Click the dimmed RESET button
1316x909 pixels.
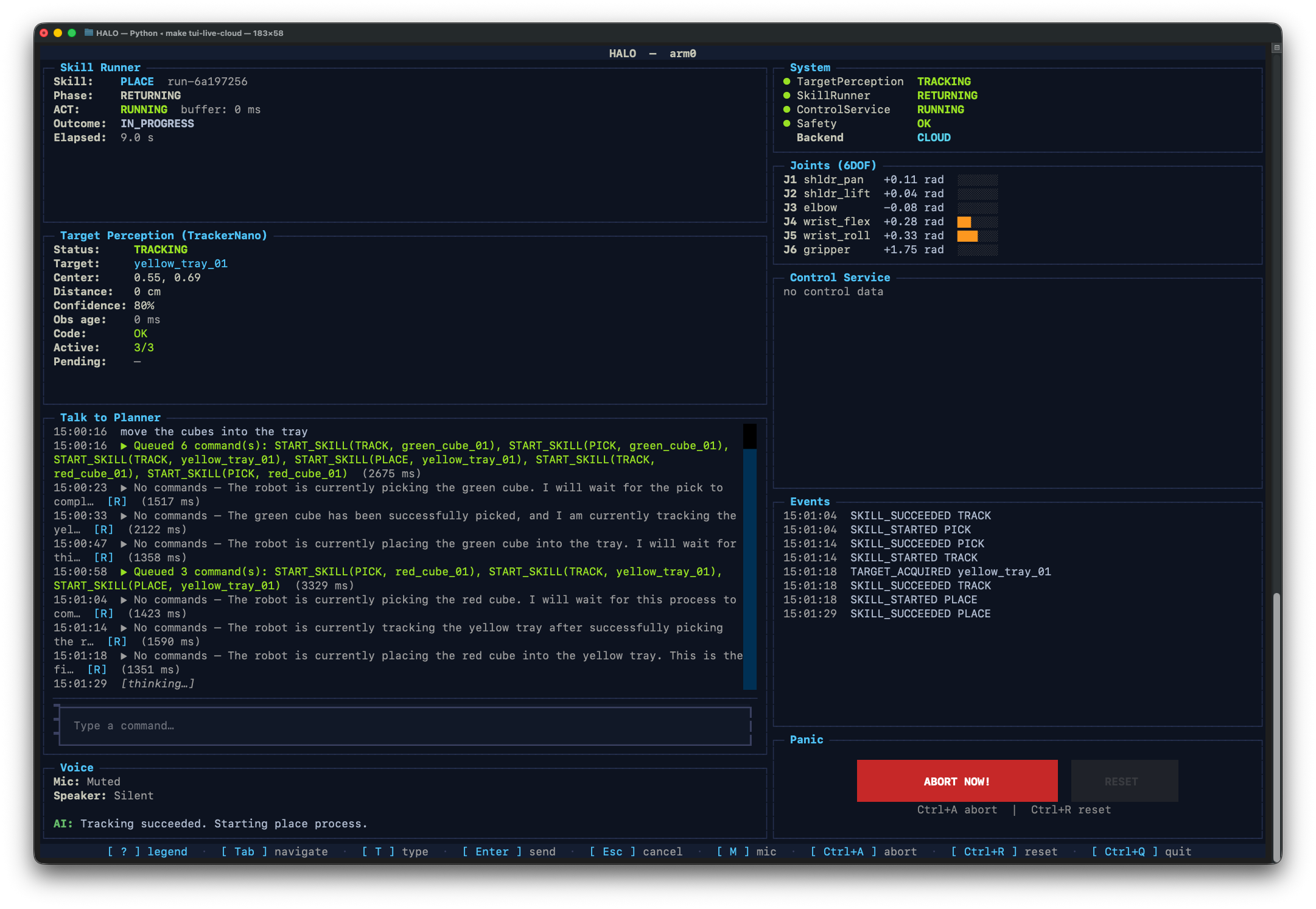point(1124,781)
